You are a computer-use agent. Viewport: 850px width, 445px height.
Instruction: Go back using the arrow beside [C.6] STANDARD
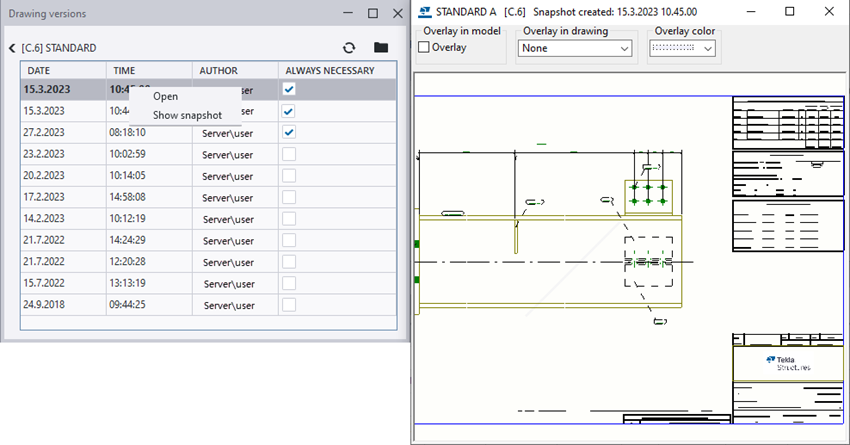[x=12, y=48]
